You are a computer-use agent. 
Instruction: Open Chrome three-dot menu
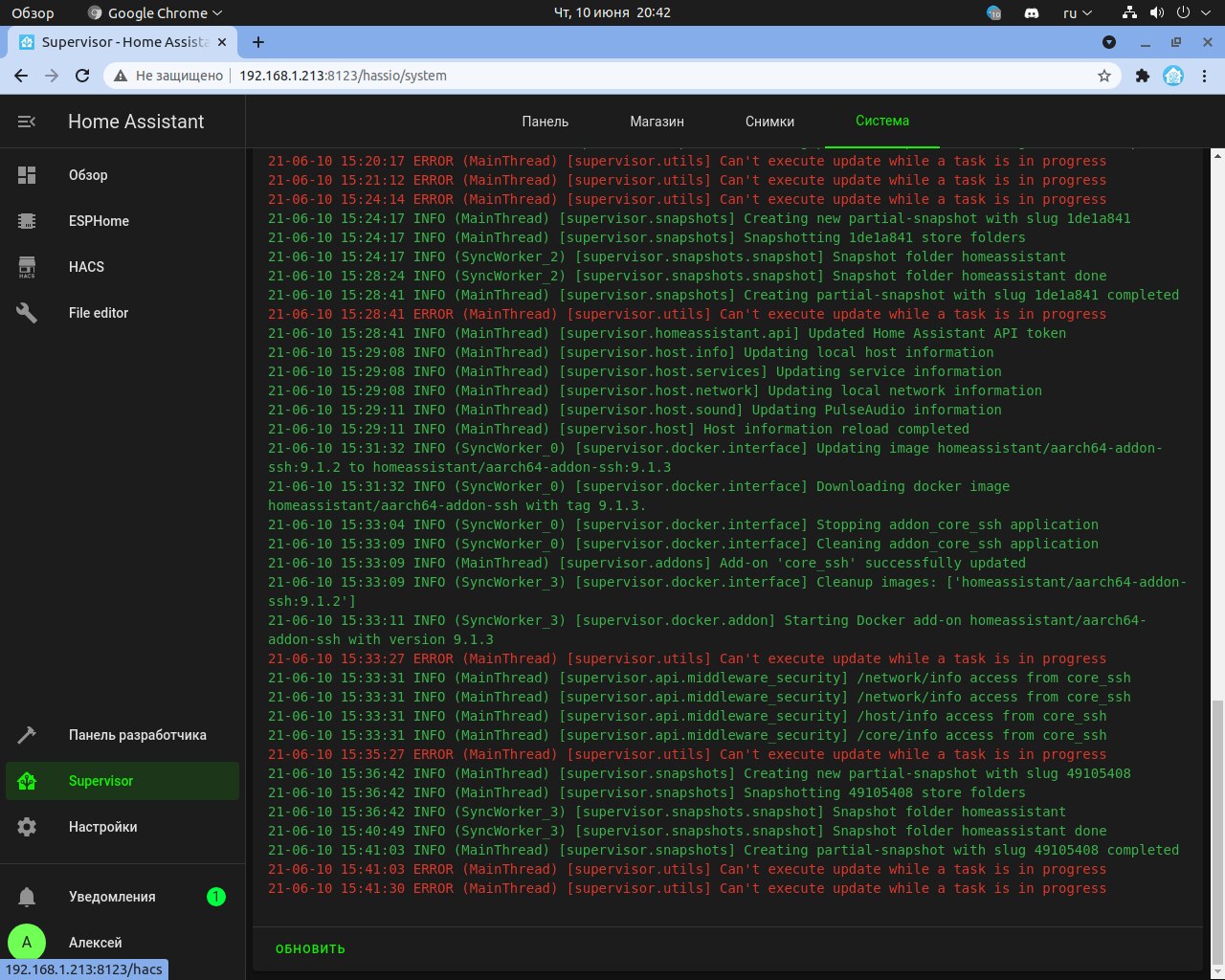[1205, 76]
